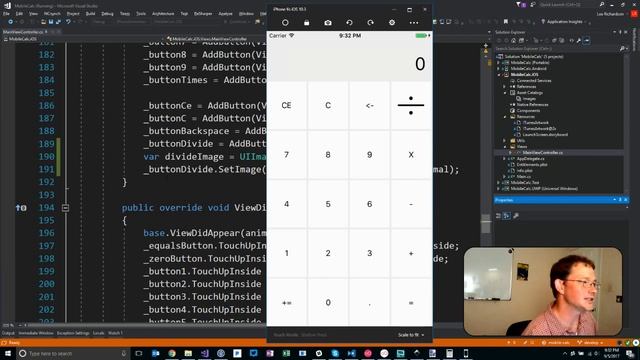The width and height of the screenshot is (640, 360).
Task: Expand the Utils folder node
Action: pyautogui.click(x=505, y=140)
